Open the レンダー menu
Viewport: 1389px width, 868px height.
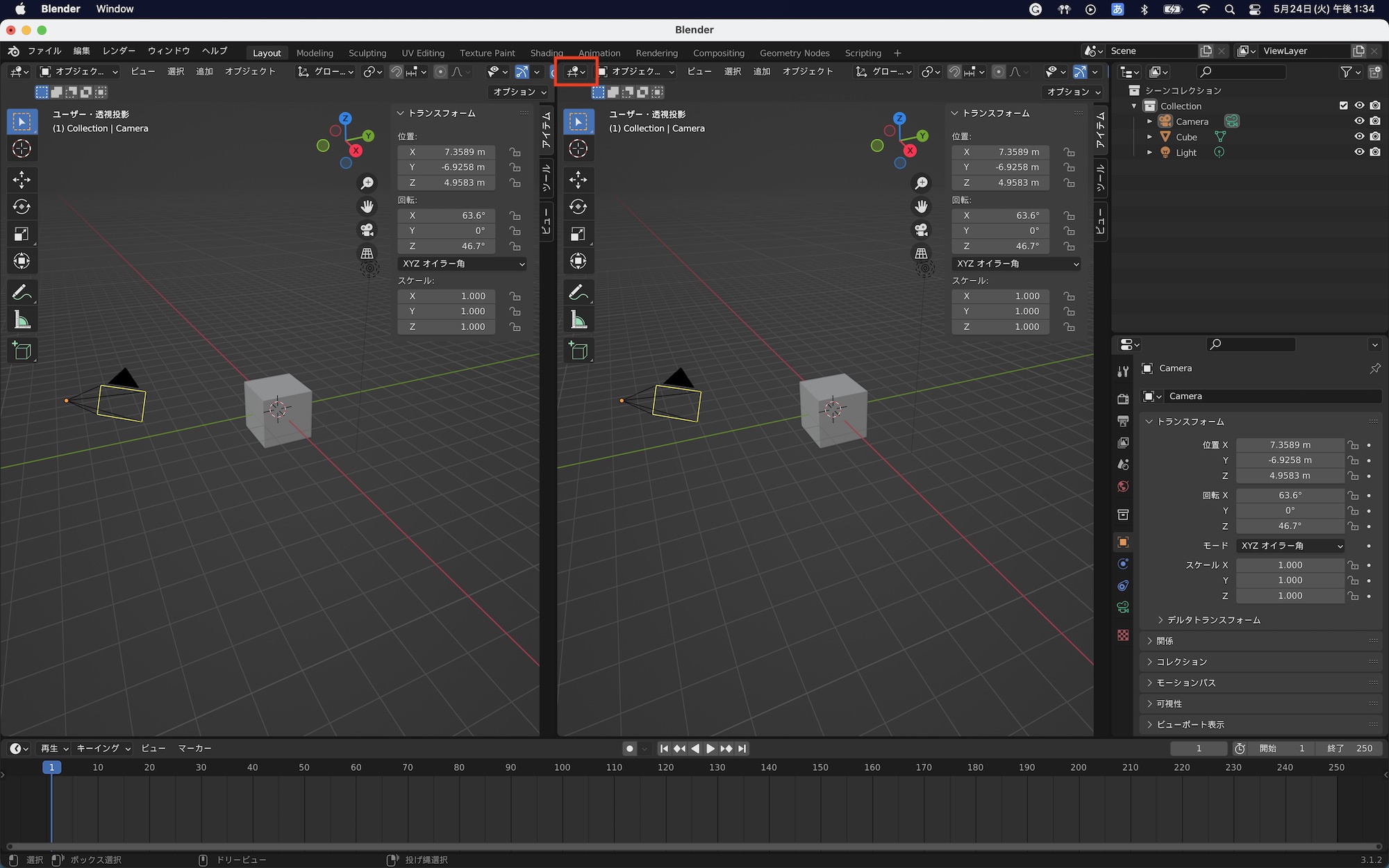pyautogui.click(x=119, y=51)
